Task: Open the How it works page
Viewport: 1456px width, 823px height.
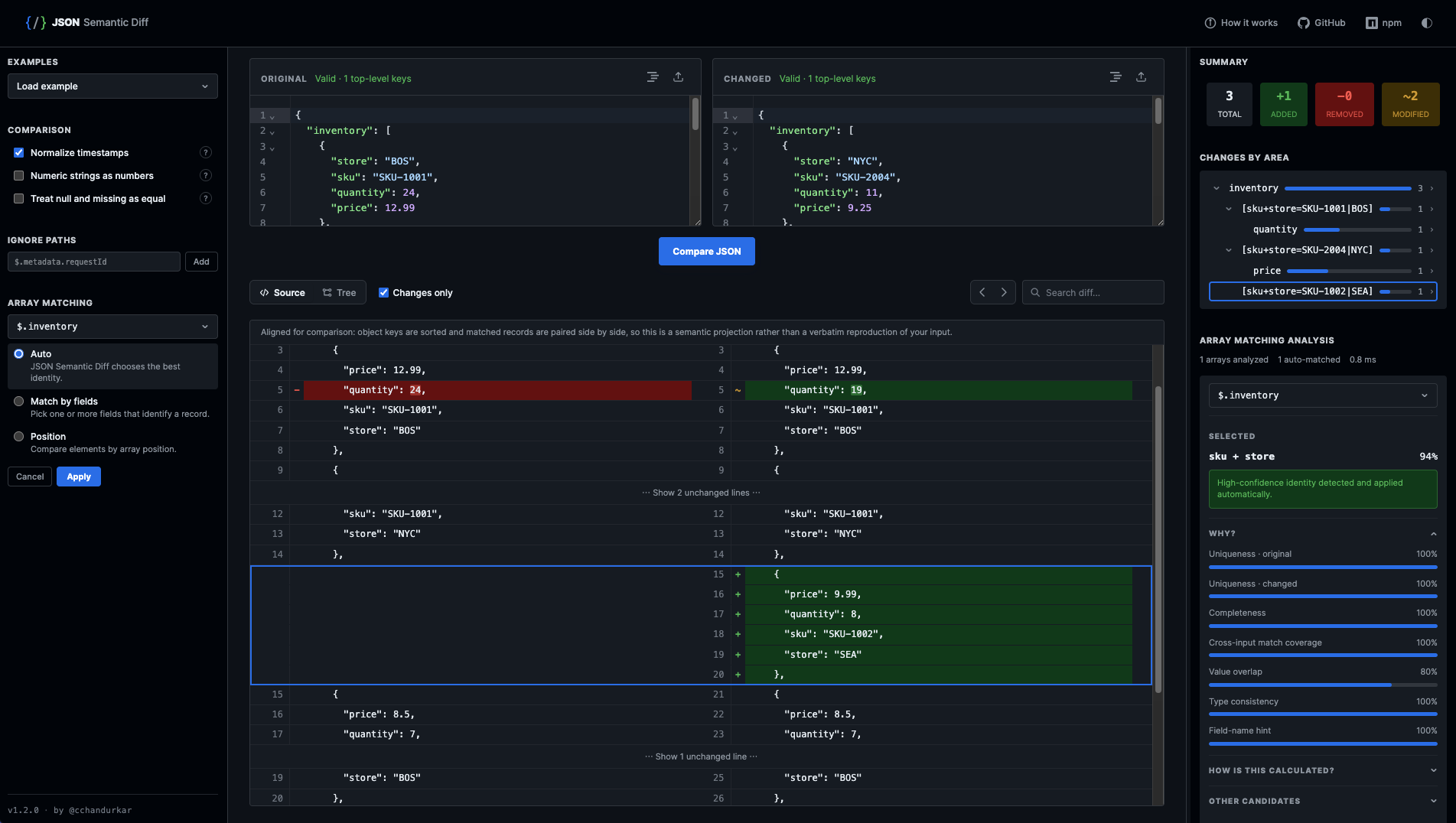Action: click(1241, 23)
